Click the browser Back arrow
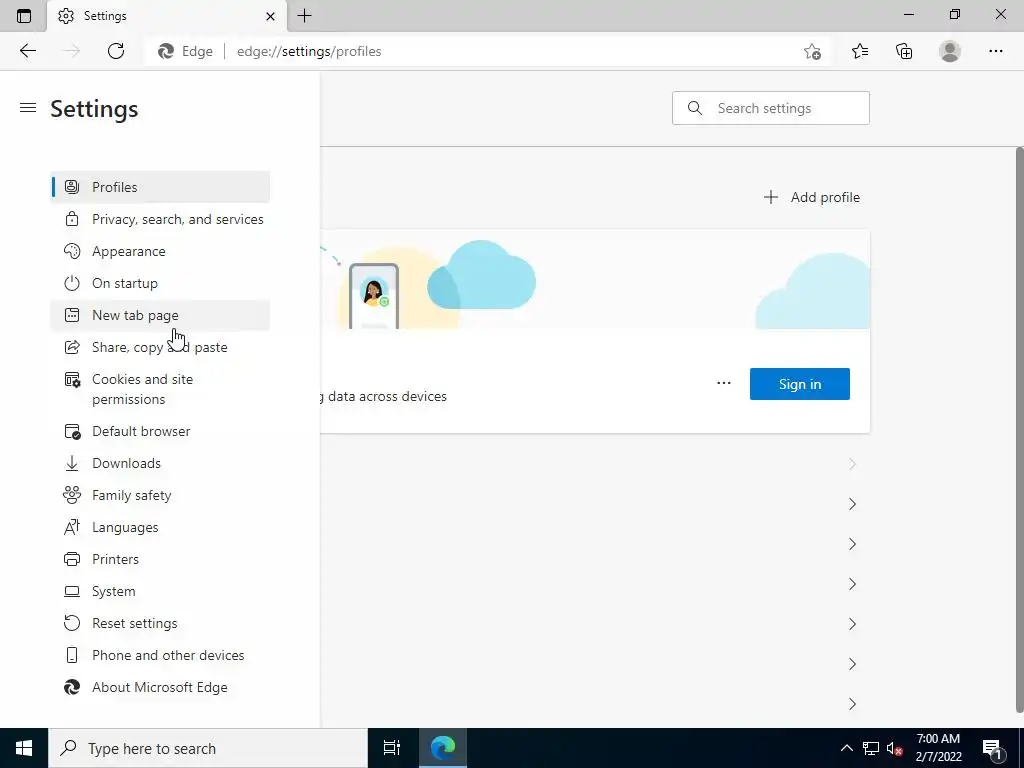This screenshot has width=1024, height=768. [x=27, y=51]
